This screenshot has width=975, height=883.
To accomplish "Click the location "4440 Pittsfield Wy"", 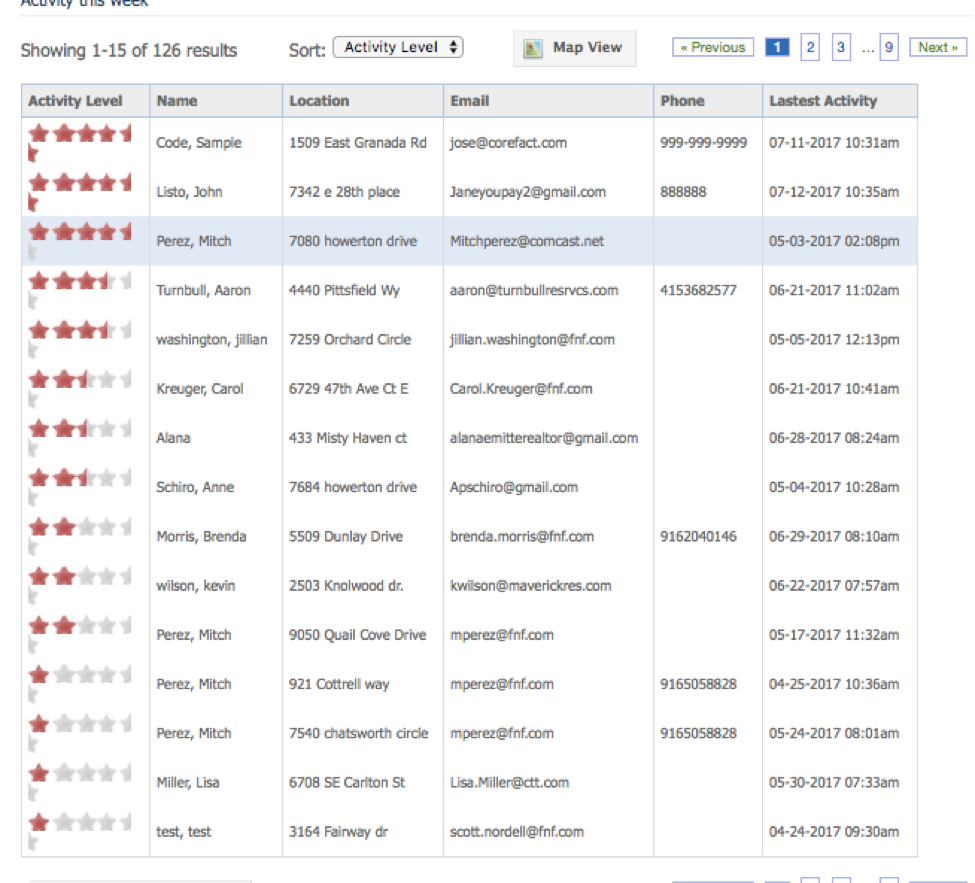I will pos(344,290).
